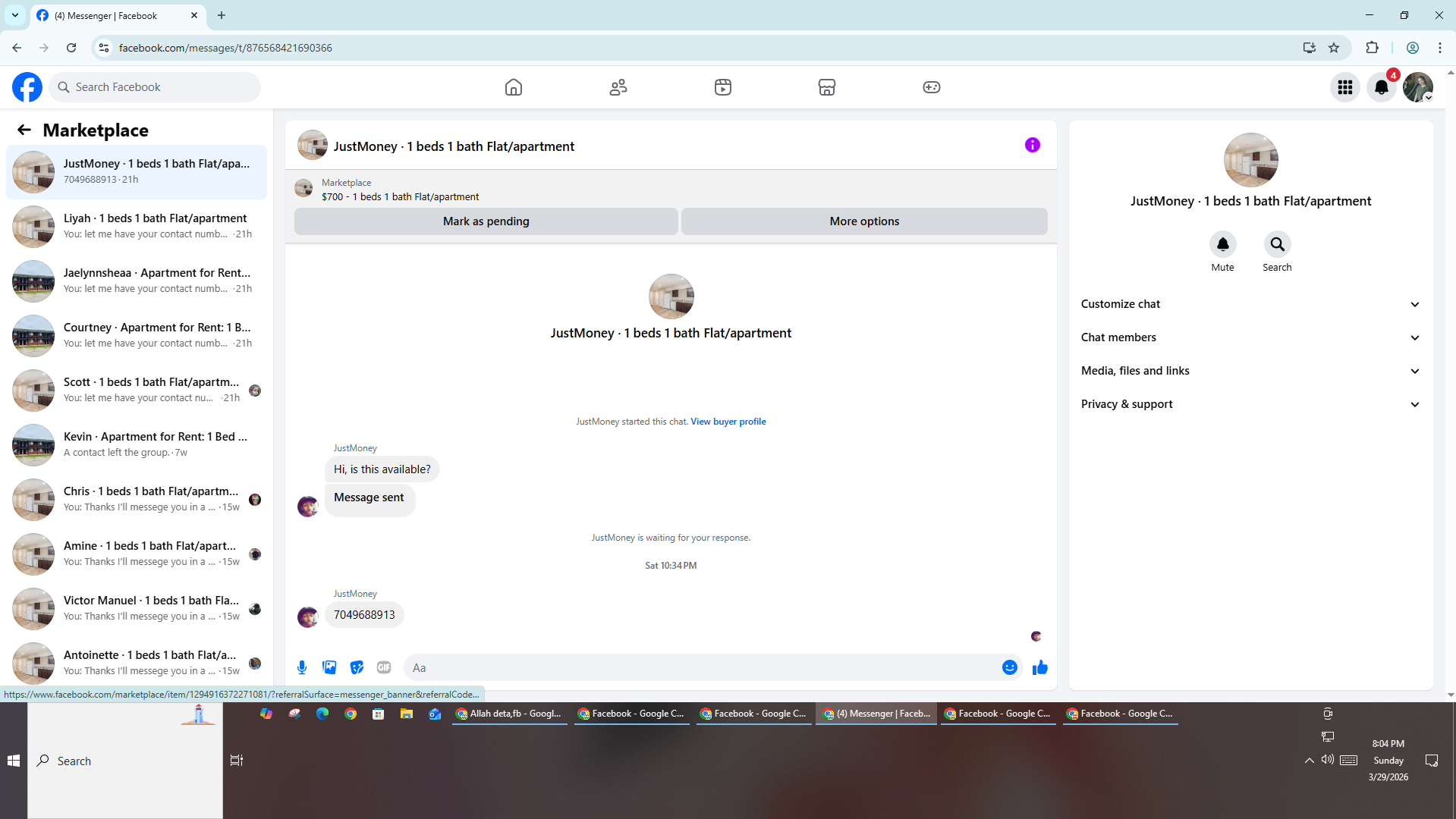
Task: Switch to the Messenger | Facebook browser tab
Action: 118,15
